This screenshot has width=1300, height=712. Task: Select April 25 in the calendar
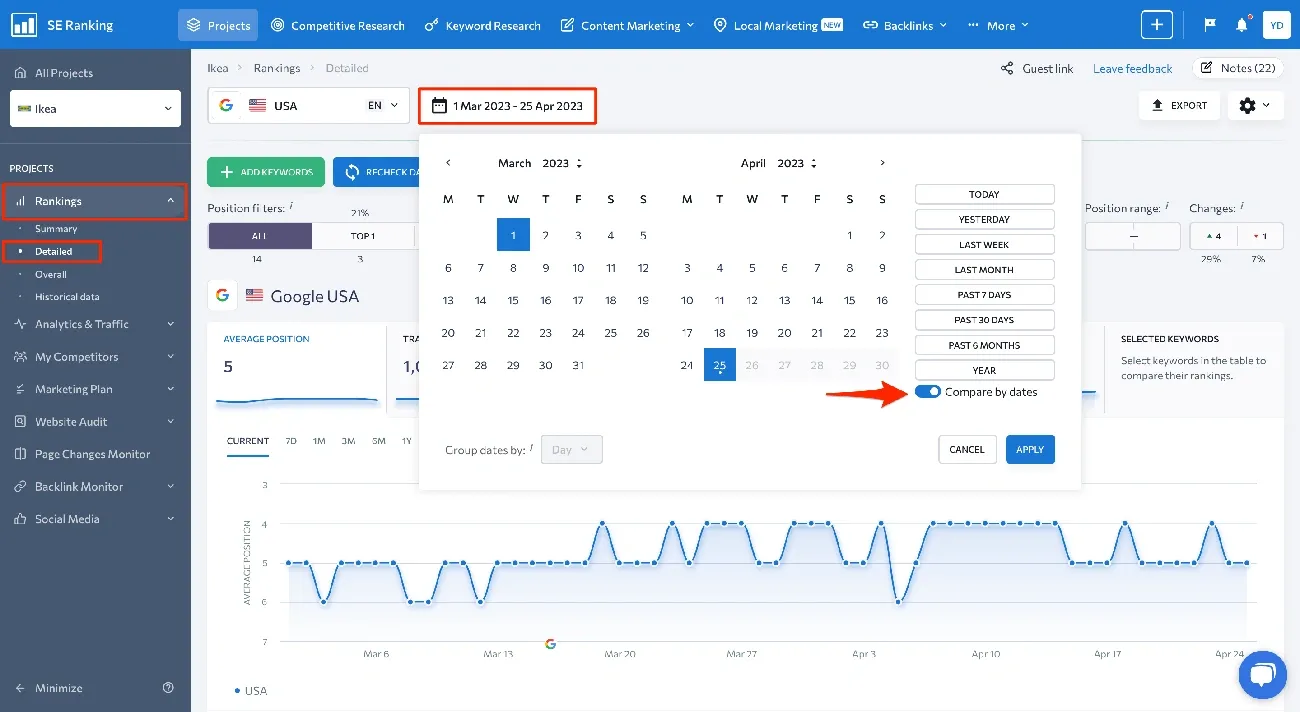719,365
